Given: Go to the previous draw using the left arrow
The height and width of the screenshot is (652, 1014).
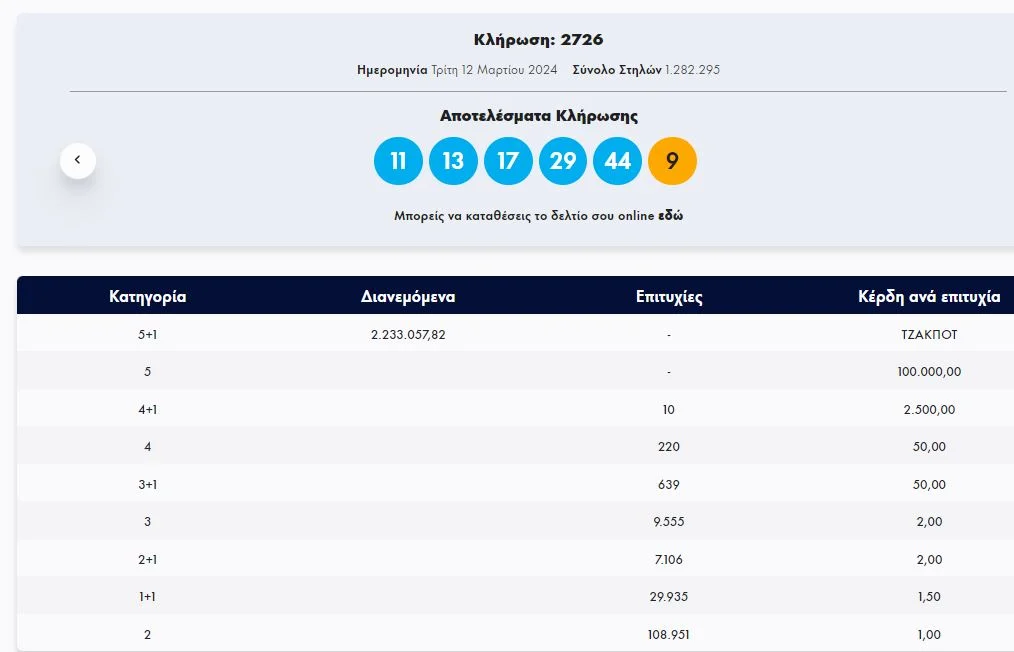Looking at the screenshot, I should (78, 160).
